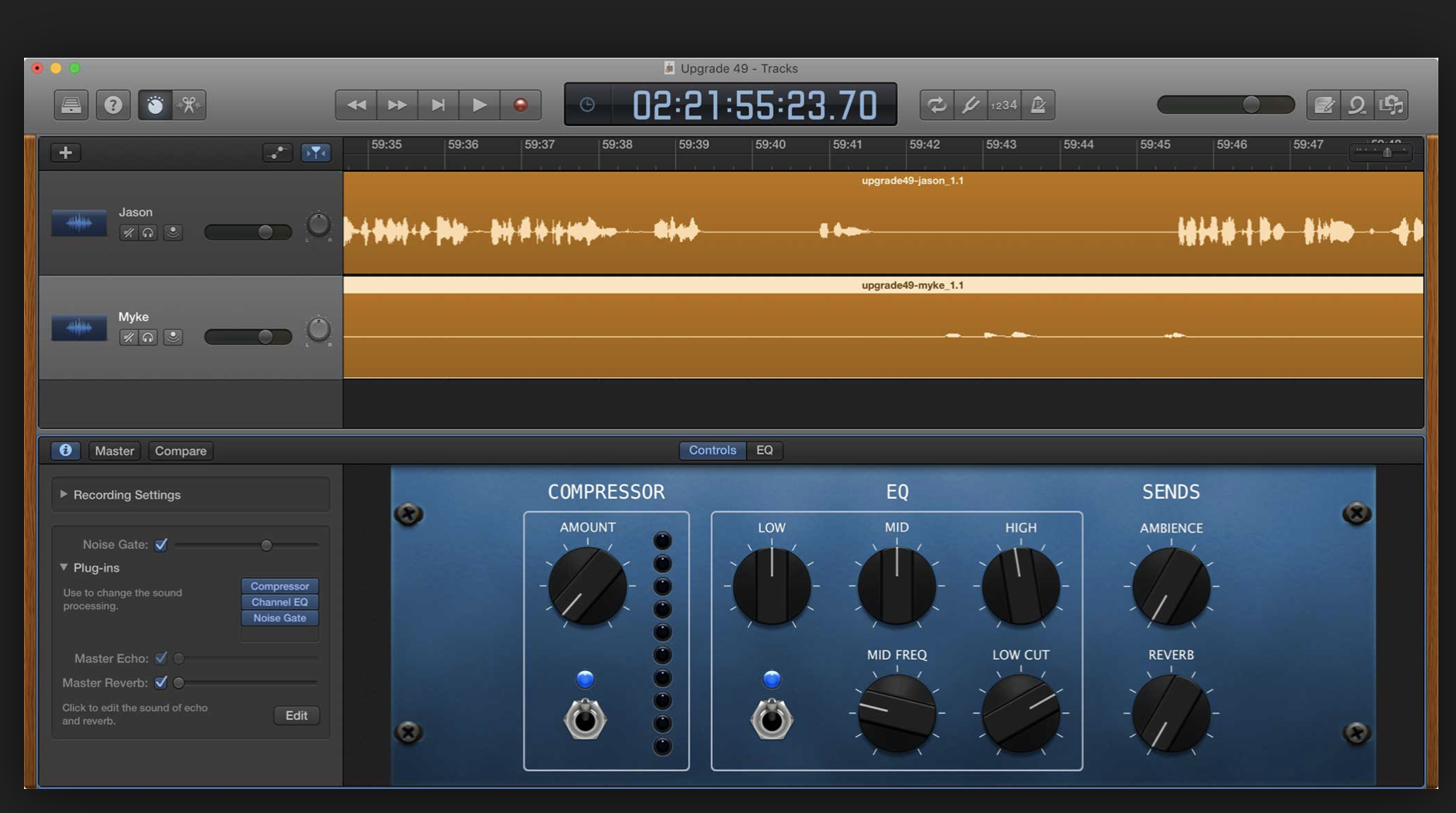Click the Compare button
The height and width of the screenshot is (813, 1456).
pyautogui.click(x=180, y=451)
